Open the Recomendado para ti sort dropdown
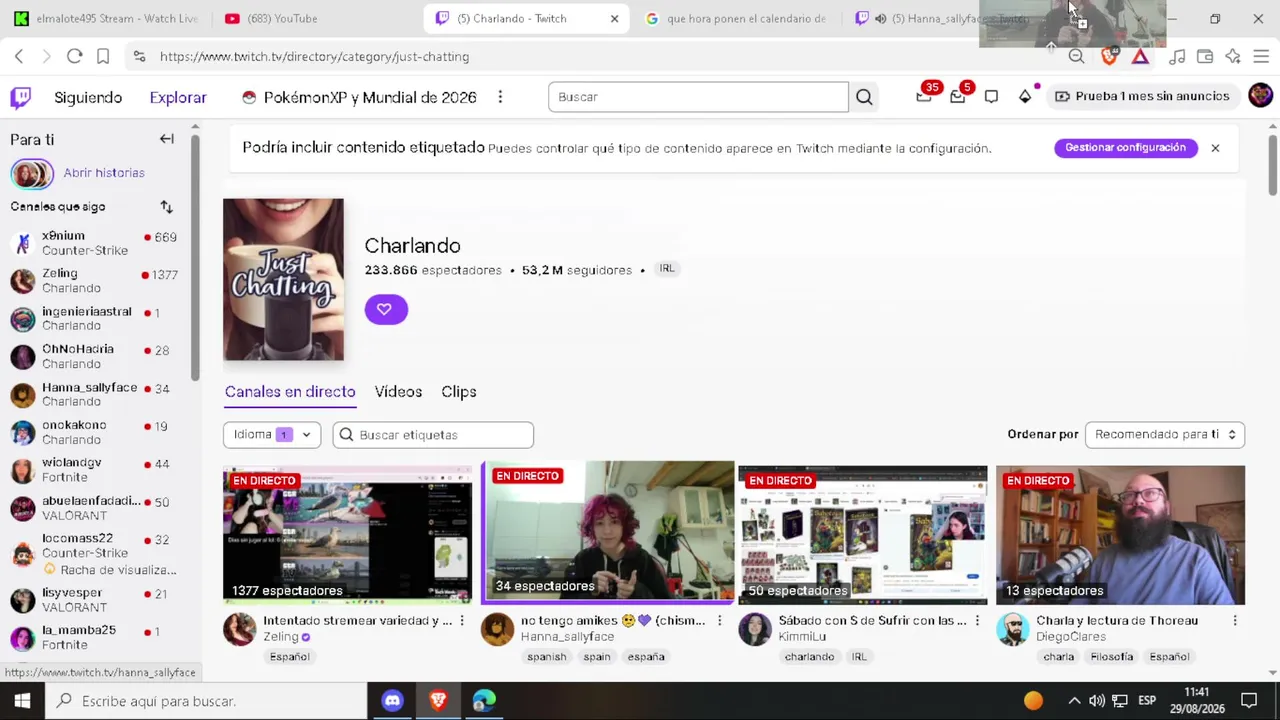The image size is (1280, 720). [1165, 435]
